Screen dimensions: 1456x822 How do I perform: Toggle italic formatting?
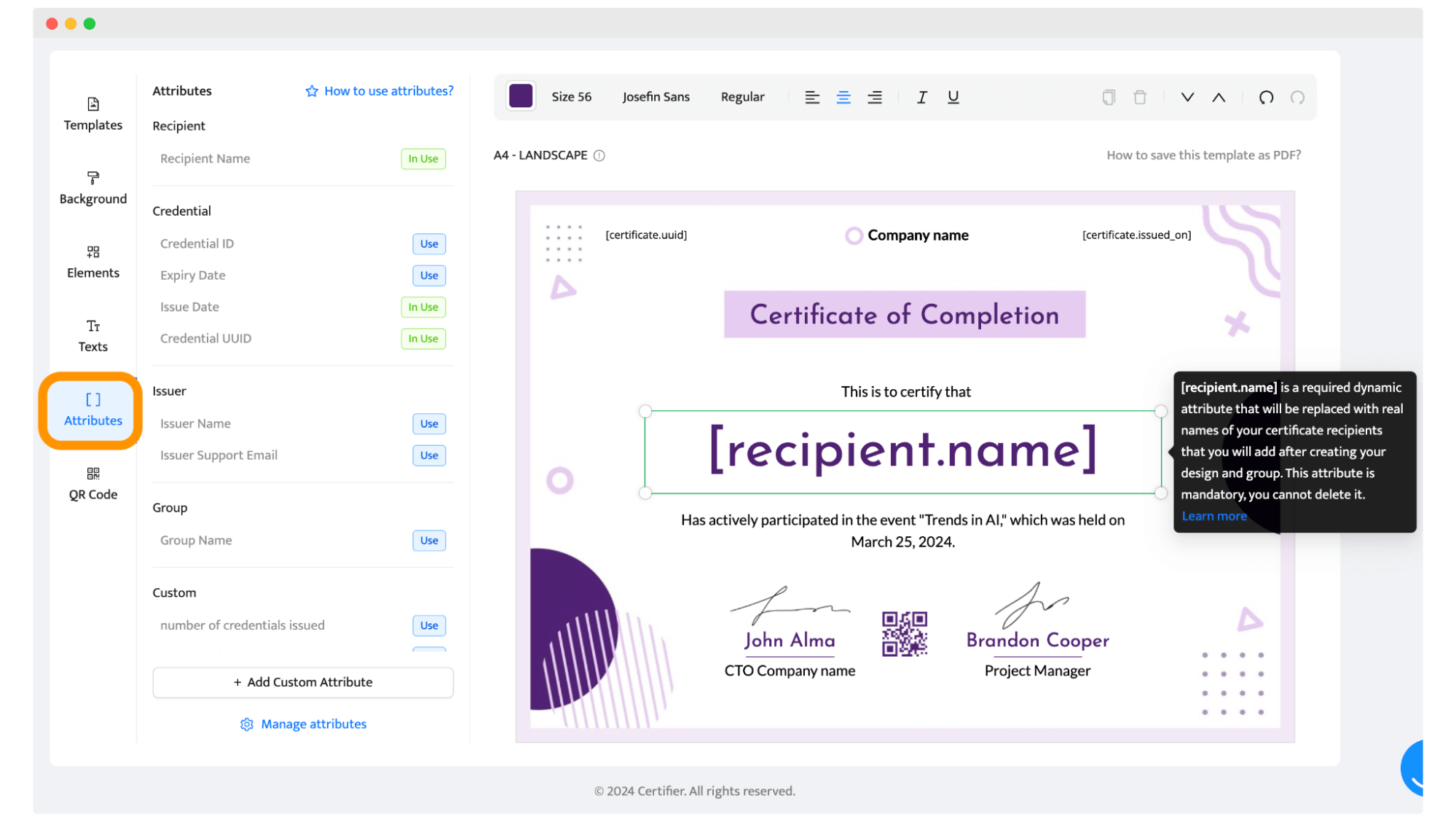tap(921, 97)
